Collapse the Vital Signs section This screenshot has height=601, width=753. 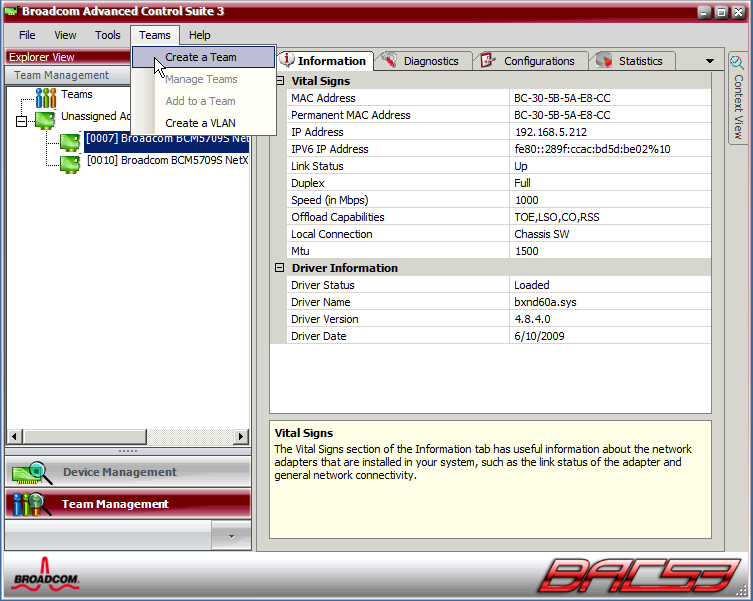(x=280, y=81)
